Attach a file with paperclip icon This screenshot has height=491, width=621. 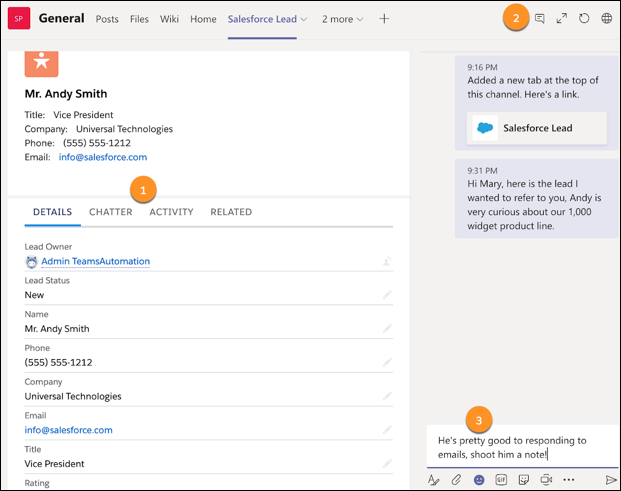[x=456, y=480]
